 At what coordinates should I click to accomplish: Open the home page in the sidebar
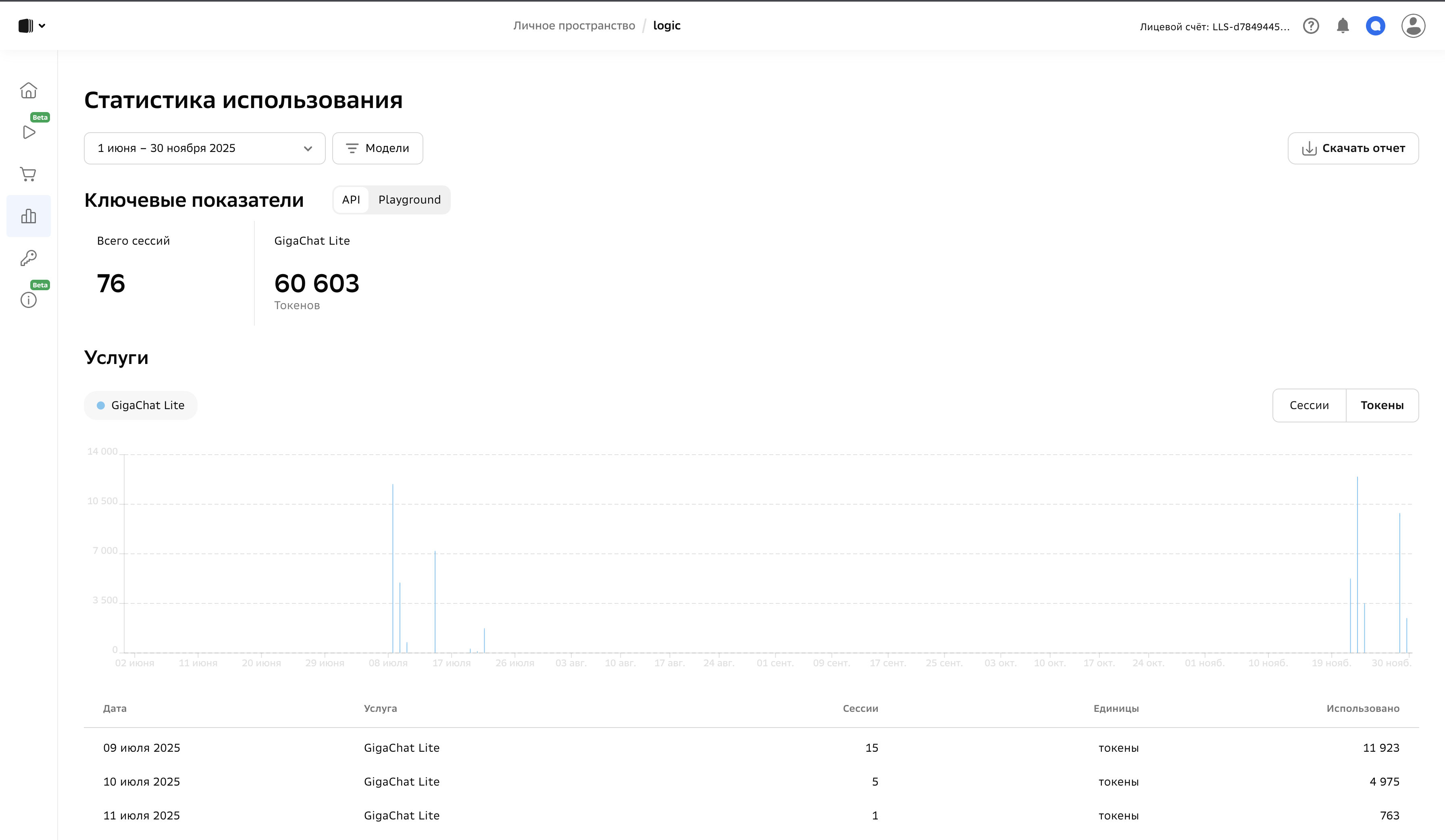(x=28, y=91)
